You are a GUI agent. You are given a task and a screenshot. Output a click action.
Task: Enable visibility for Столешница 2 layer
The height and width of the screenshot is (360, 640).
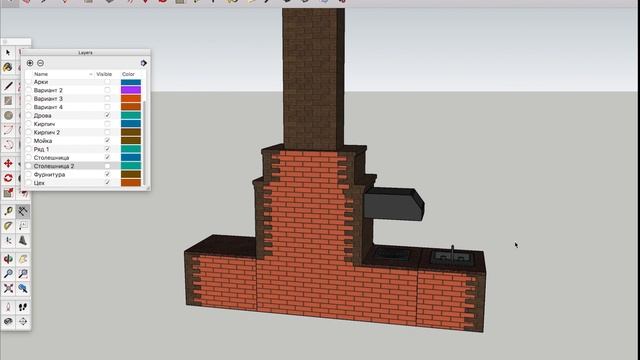point(107,166)
